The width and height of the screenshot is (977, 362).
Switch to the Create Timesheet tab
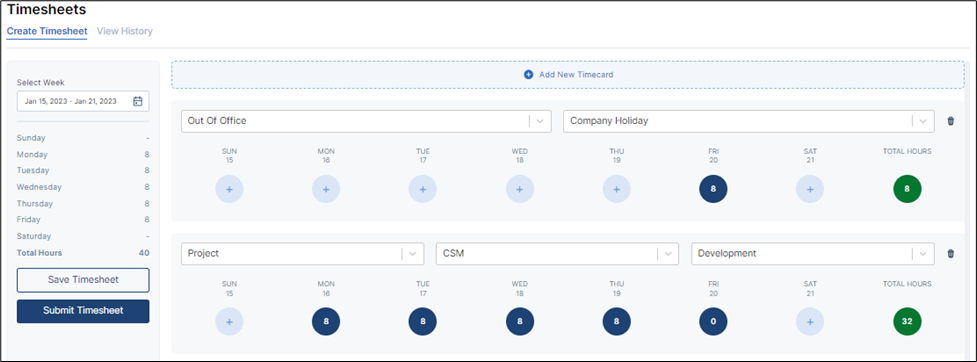(x=47, y=31)
